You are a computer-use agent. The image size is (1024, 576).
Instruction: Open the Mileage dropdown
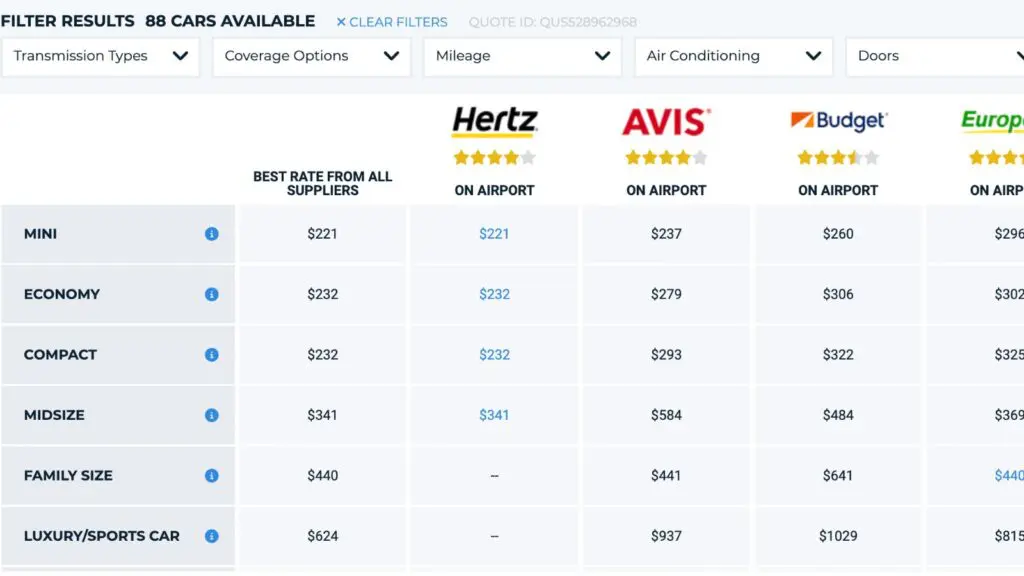coord(522,56)
